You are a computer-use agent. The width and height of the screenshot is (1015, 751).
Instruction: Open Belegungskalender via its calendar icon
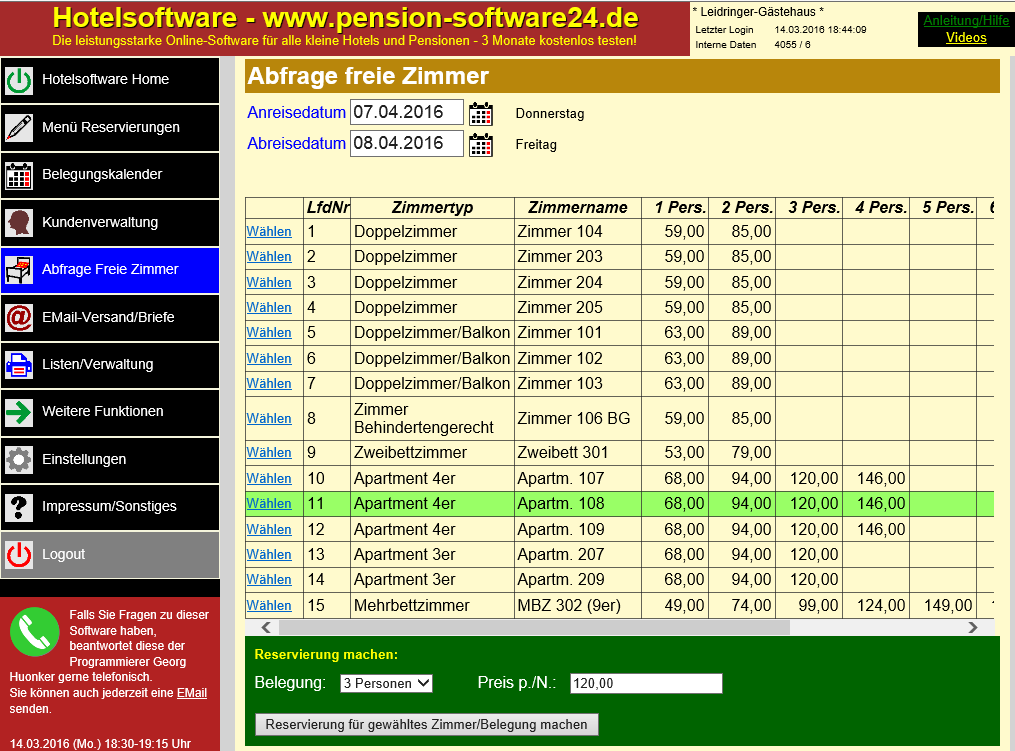click(x=19, y=175)
